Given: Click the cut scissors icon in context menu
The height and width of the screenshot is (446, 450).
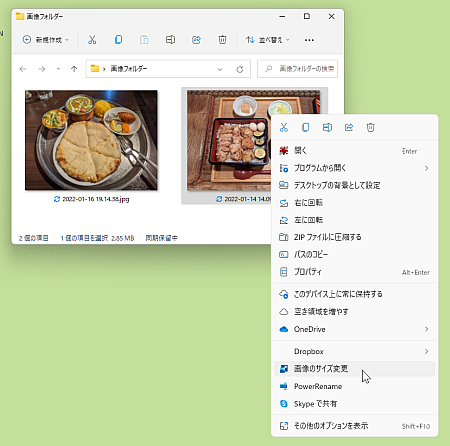Looking at the screenshot, I should (x=284, y=127).
